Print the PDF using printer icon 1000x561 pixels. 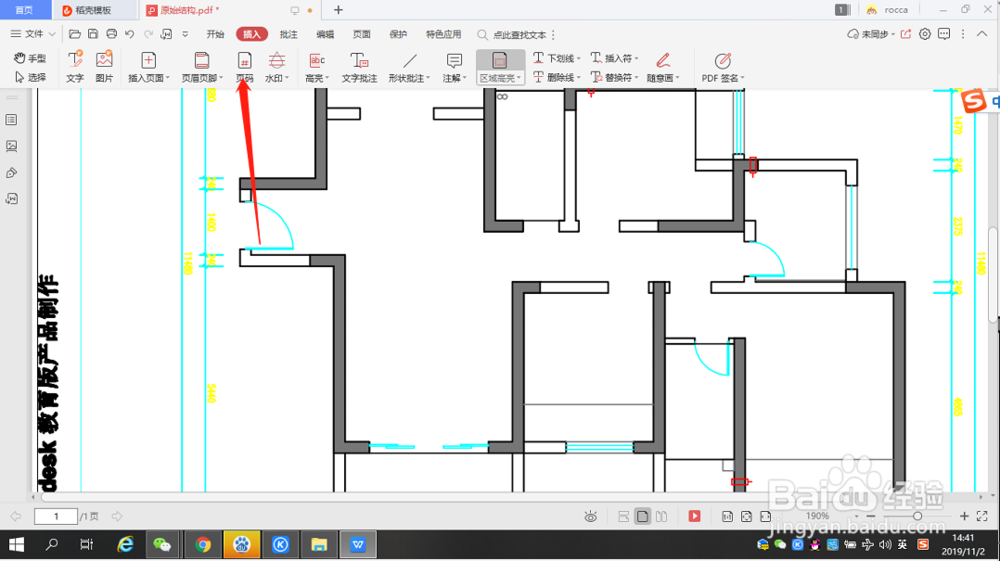[112, 34]
